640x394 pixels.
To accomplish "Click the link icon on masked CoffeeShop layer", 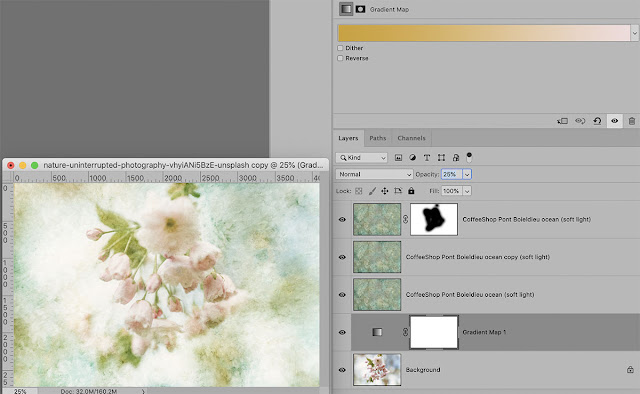I will (x=405, y=219).
